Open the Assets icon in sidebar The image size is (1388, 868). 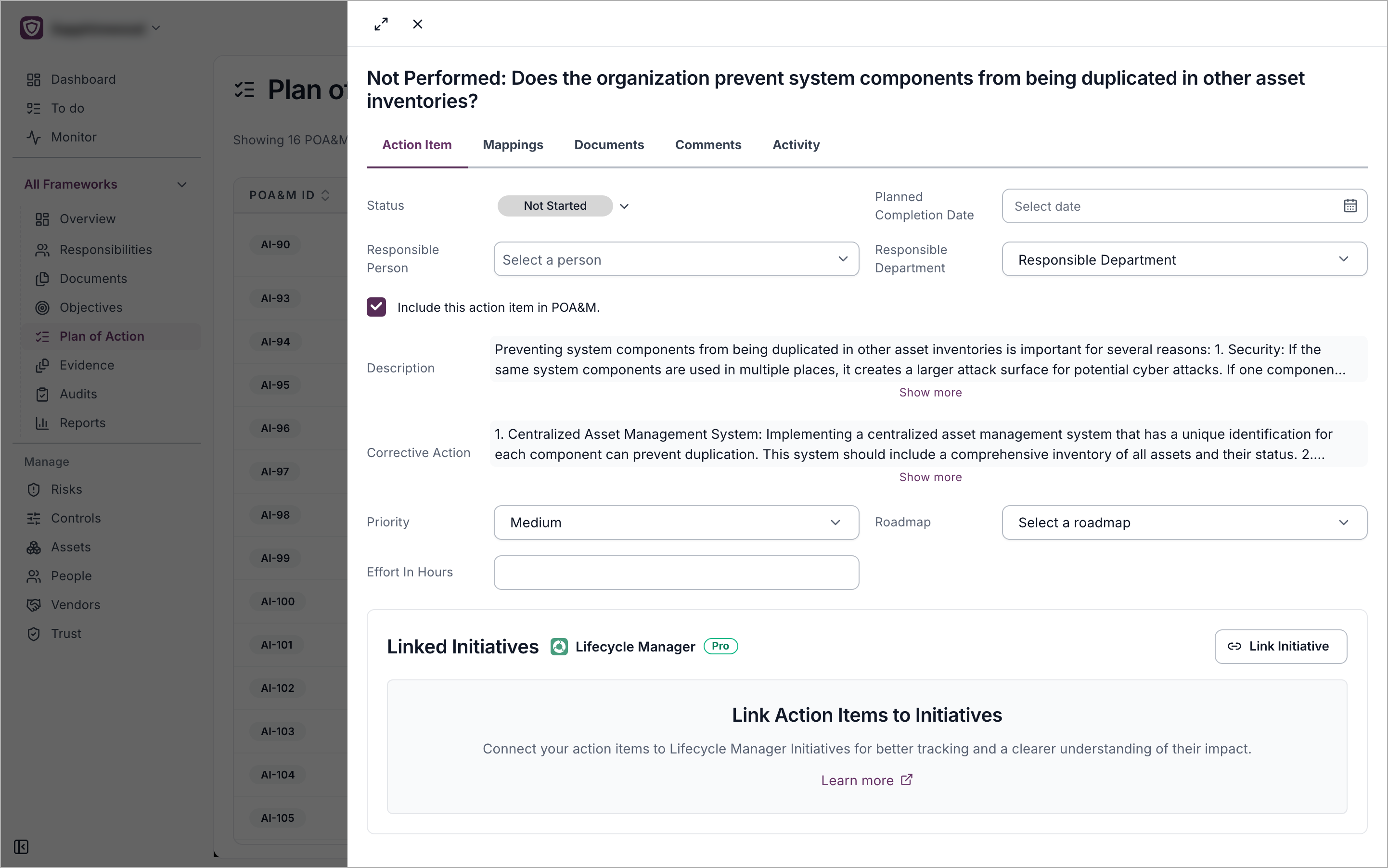(34, 547)
